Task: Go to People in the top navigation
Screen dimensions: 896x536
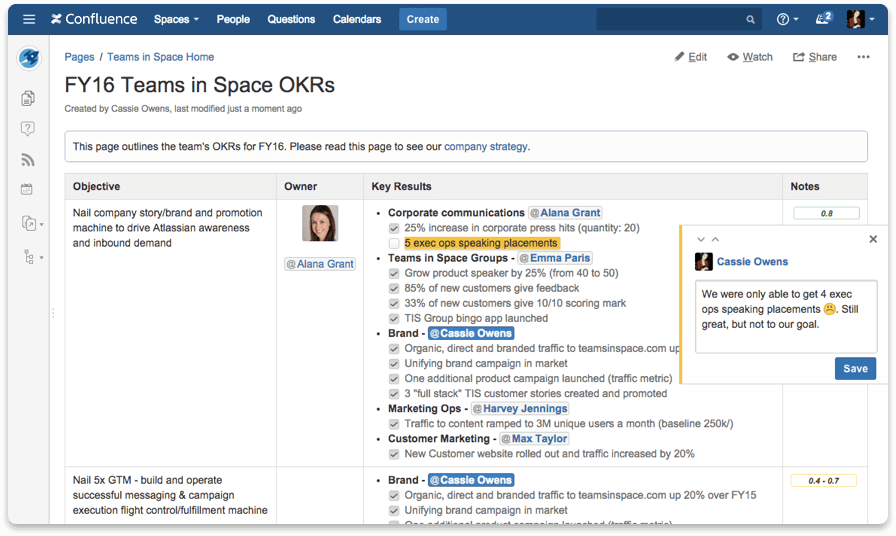Action: coord(233,19)
